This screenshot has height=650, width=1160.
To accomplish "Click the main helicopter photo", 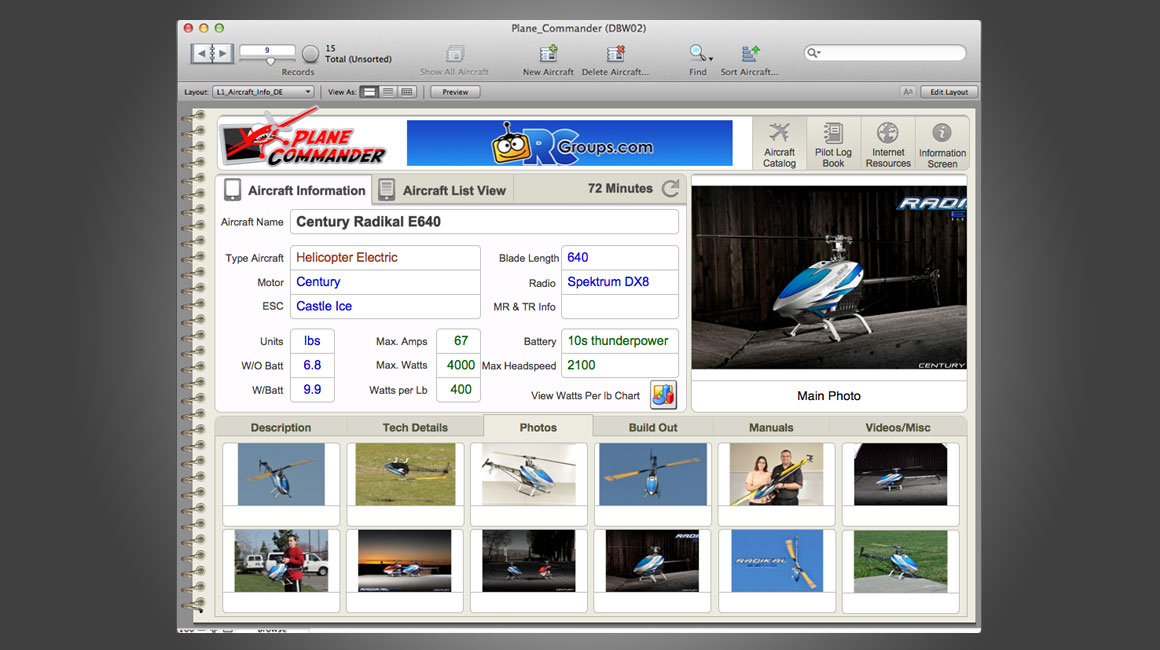I will pos(829,277).
